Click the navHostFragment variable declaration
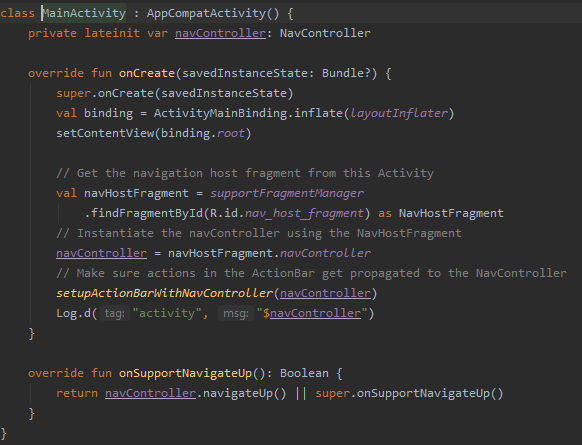The height and width of the screenshot is (445, 582). (136, 193)
